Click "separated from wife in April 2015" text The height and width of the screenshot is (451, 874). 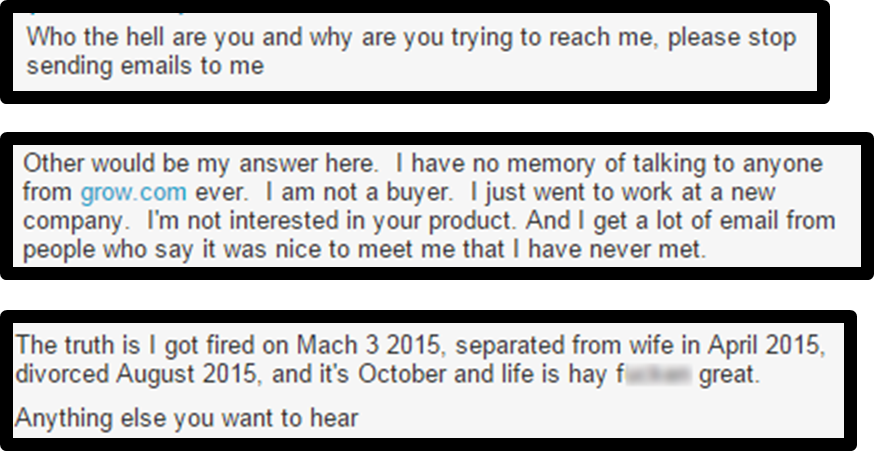(x=650, y=345)
